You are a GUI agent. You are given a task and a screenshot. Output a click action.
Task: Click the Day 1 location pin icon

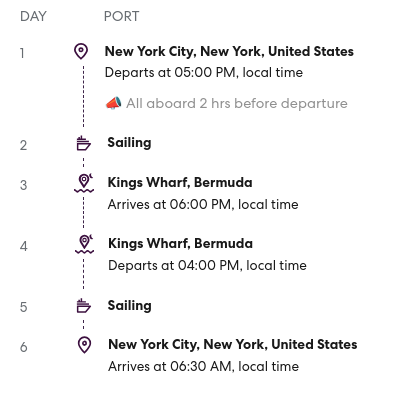[x=81, y=51]
